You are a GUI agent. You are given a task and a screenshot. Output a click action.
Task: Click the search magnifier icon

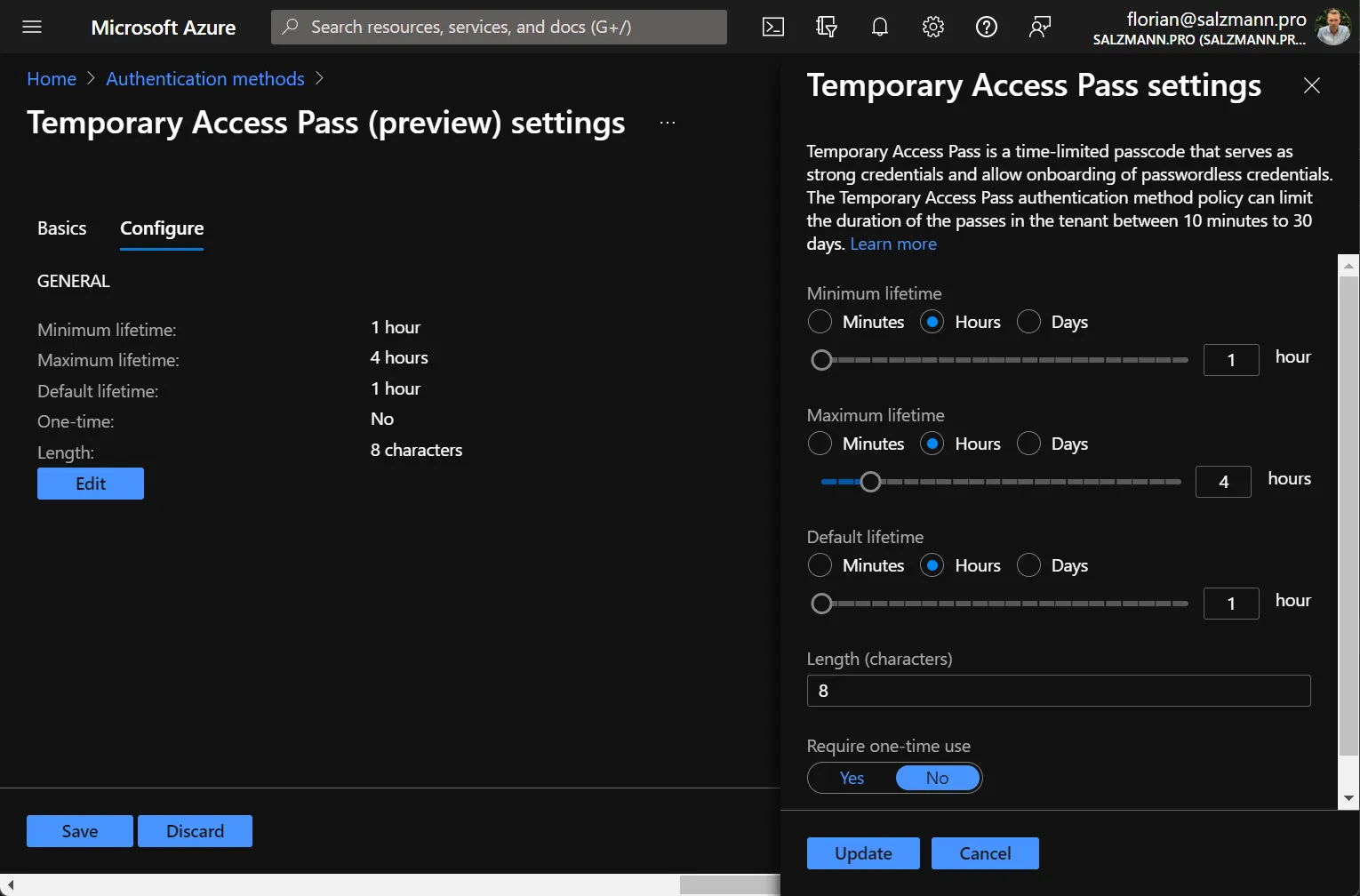click(290, 27)
